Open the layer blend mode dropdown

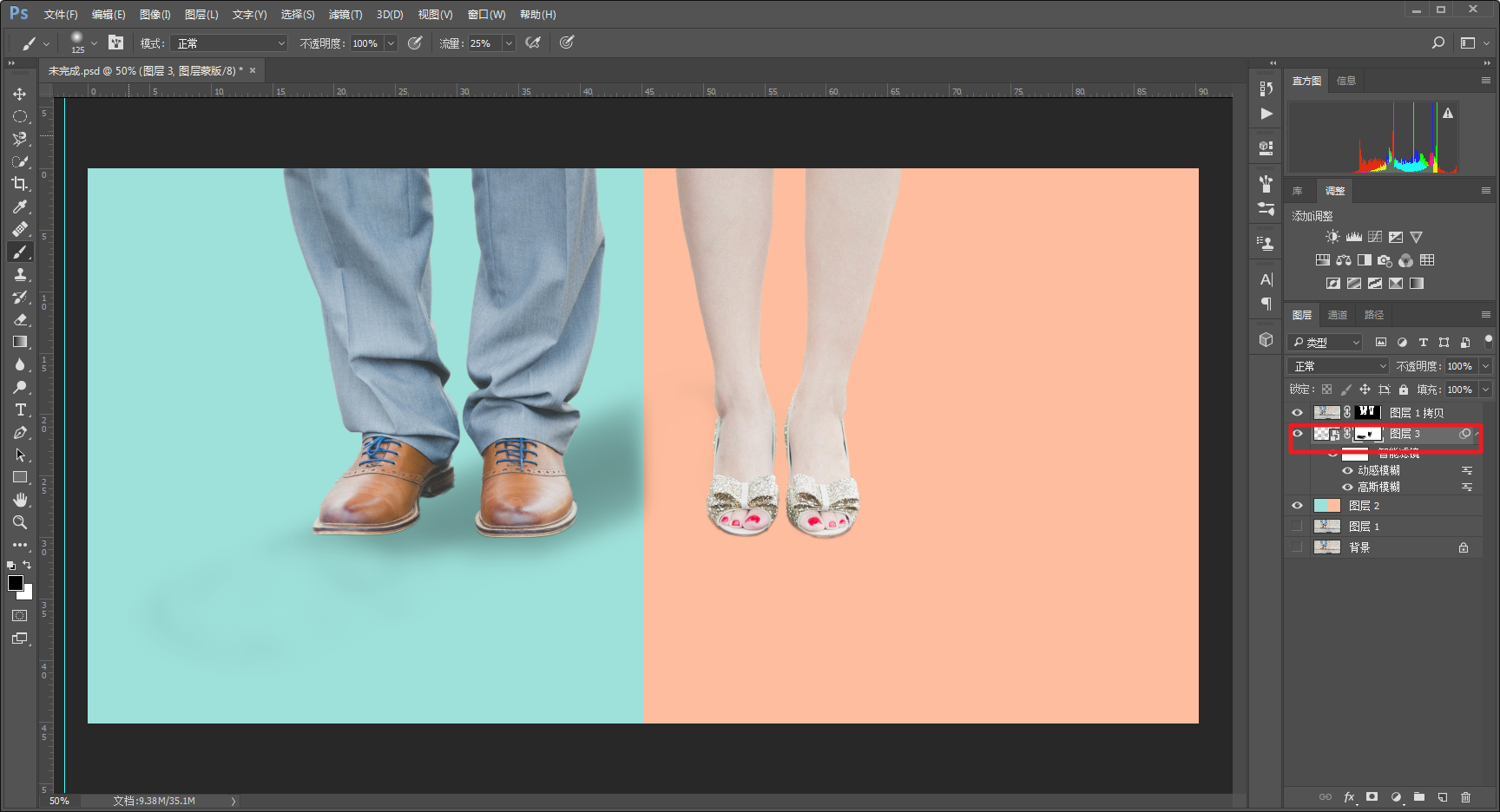[1339, 366]
